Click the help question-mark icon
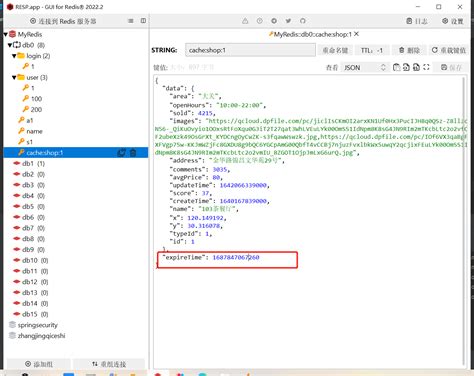 (259, 21)
